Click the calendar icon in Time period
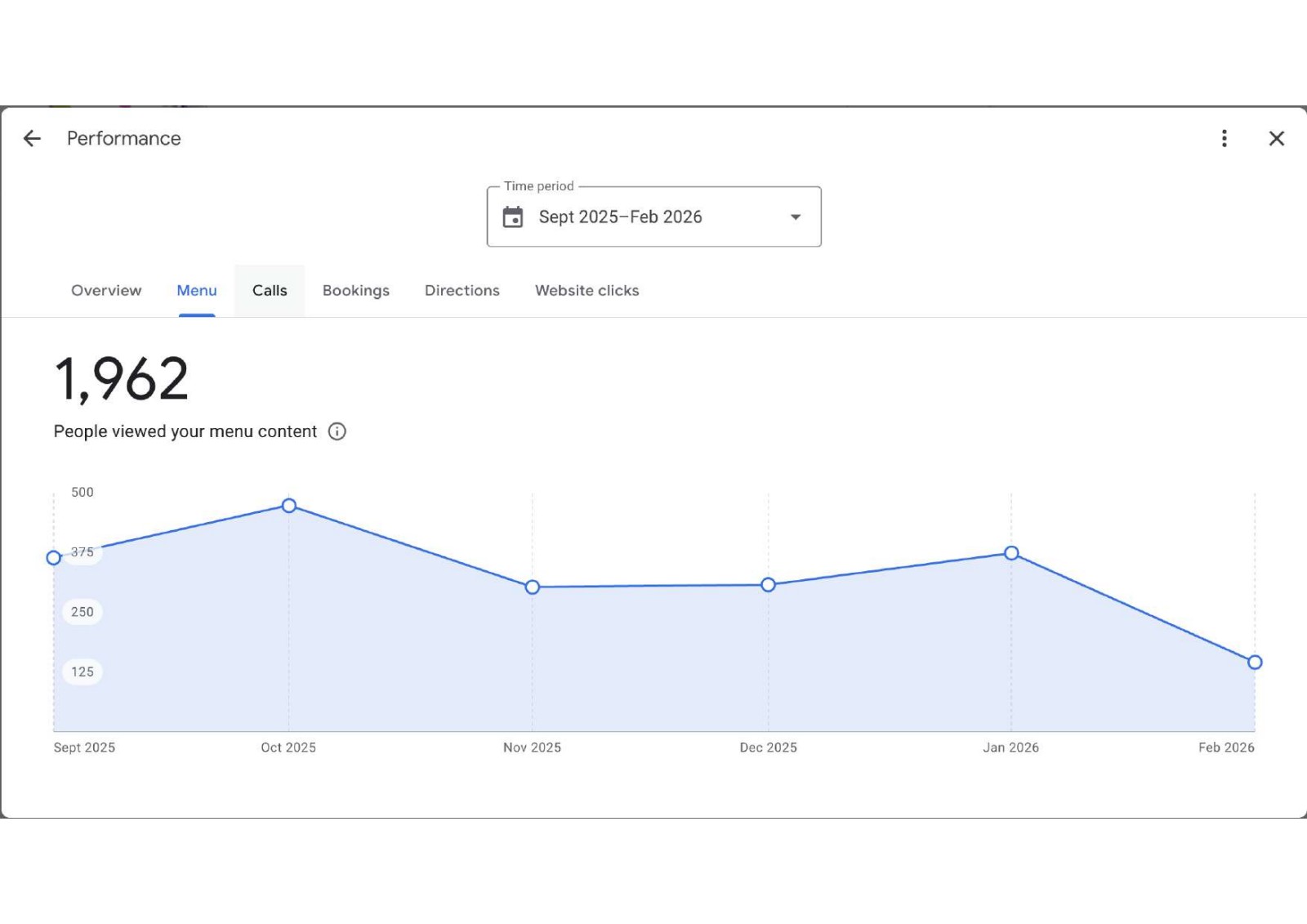This screenshot has width=1307, height=924. coord(513,217)
